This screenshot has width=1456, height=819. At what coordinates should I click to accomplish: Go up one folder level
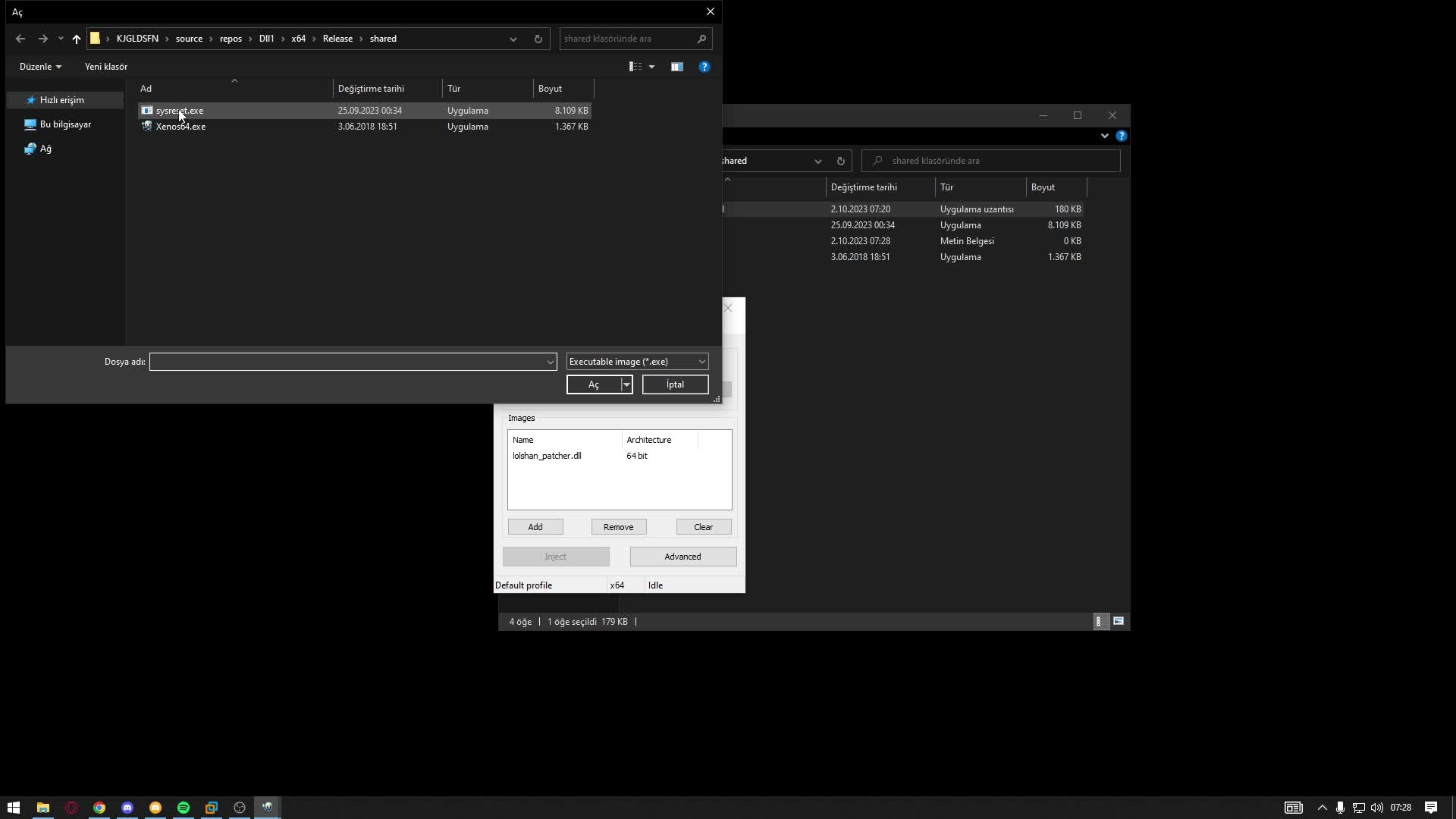tap(76, 39)
